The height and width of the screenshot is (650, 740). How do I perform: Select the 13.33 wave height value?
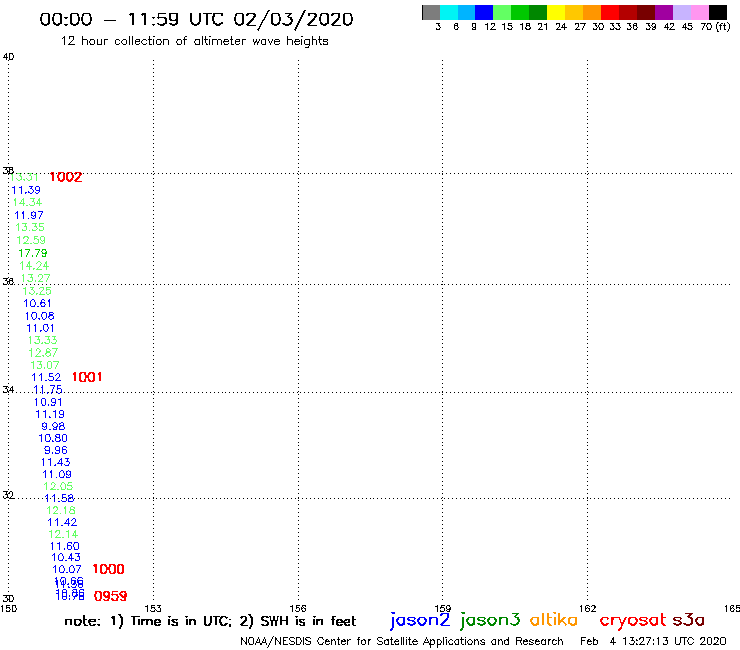42,340
